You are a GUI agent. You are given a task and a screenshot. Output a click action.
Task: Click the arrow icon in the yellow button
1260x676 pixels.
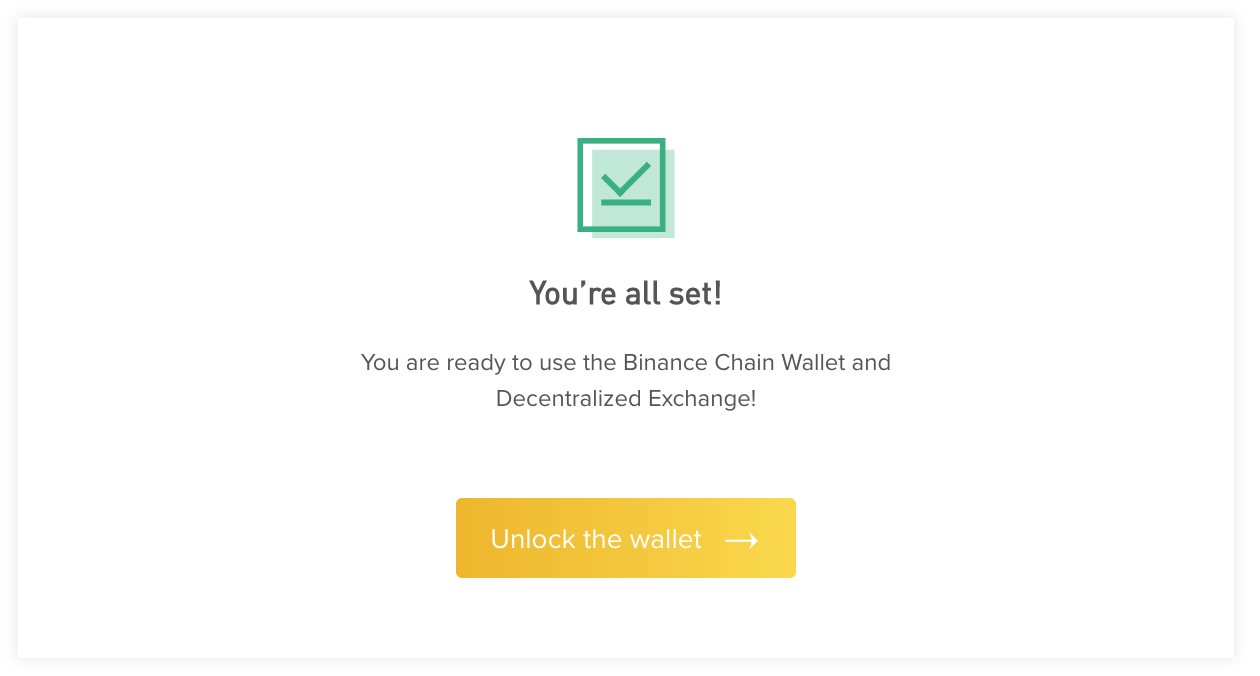click(x=741, y=540)
